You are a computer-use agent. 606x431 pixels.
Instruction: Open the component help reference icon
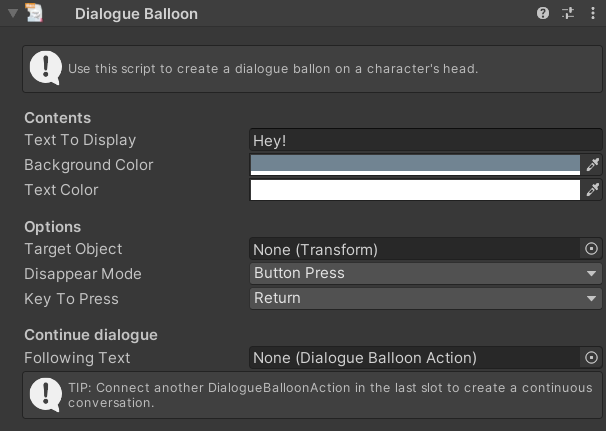pos(543,14)
